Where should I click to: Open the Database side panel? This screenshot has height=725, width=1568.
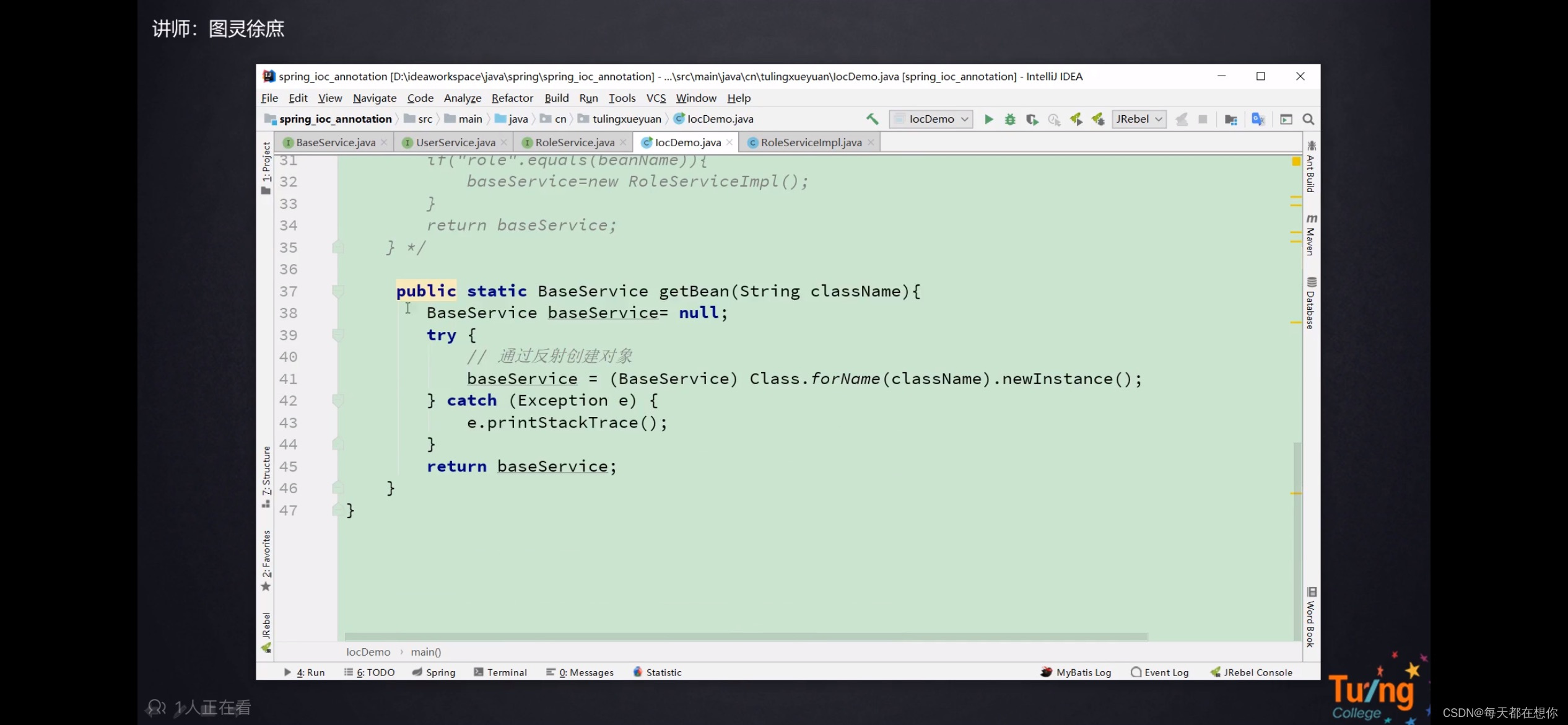click(1311, 303)
